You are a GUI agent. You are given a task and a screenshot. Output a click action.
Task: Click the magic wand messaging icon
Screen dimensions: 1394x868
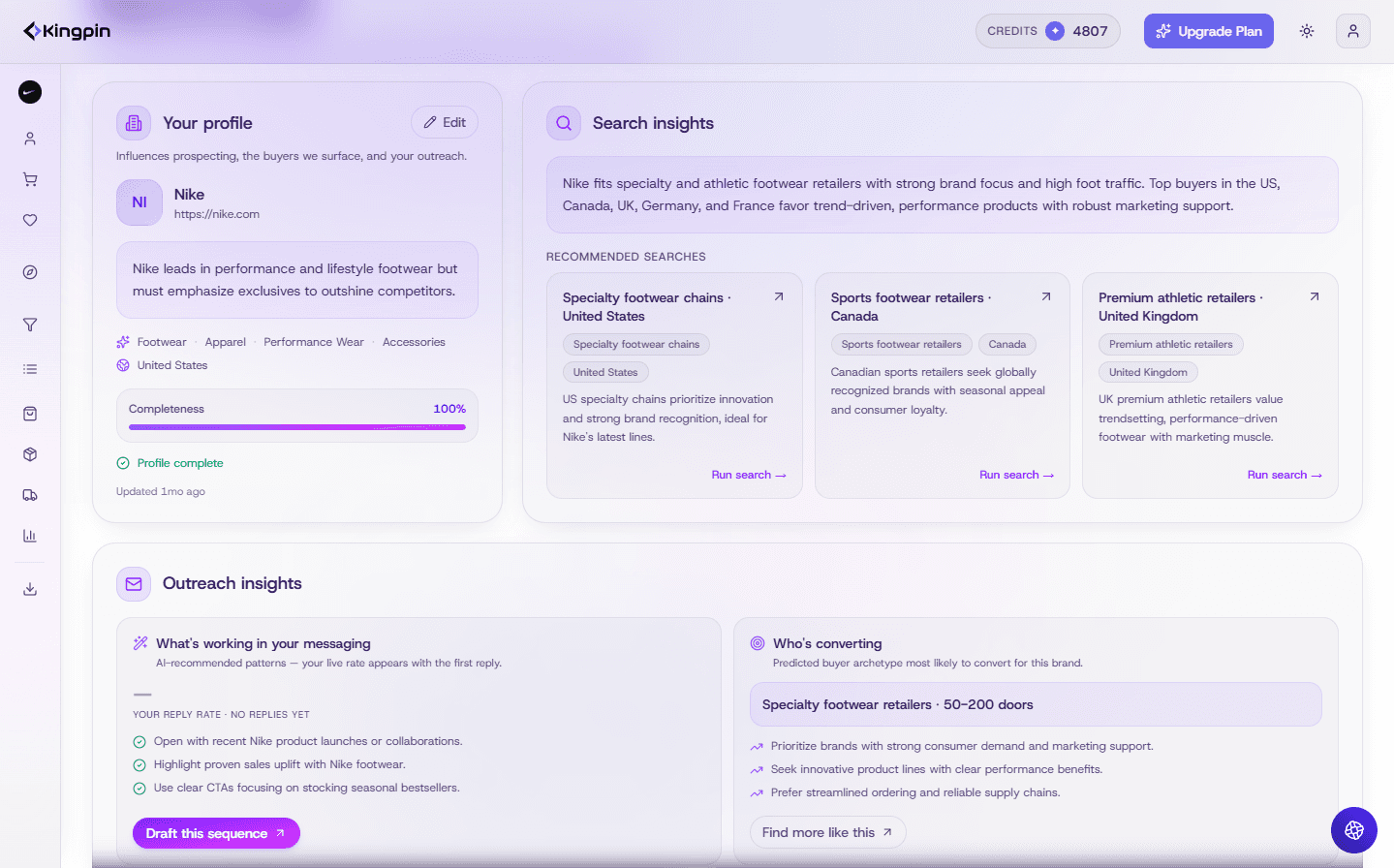140,643
